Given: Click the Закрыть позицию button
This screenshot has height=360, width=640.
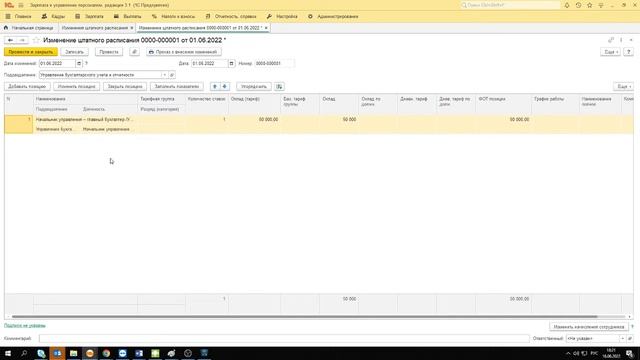Looking at the screenshot, I should pyautogui.click(x=125, y=87).
